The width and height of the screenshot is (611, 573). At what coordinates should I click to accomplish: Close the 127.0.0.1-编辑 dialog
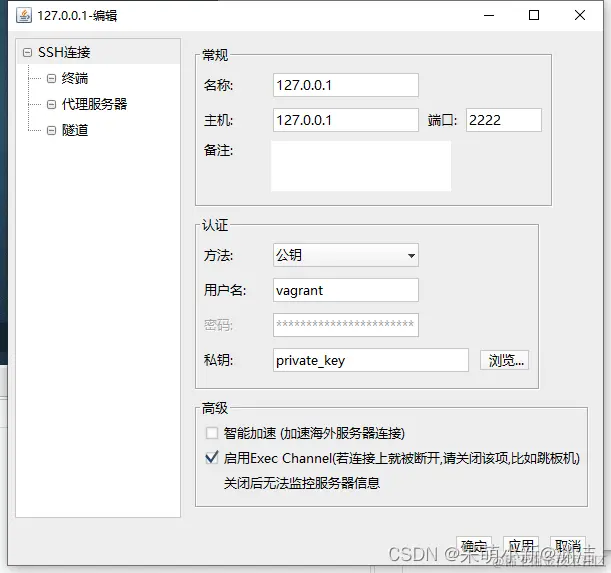pyautogui.click(x=580, y=16)
